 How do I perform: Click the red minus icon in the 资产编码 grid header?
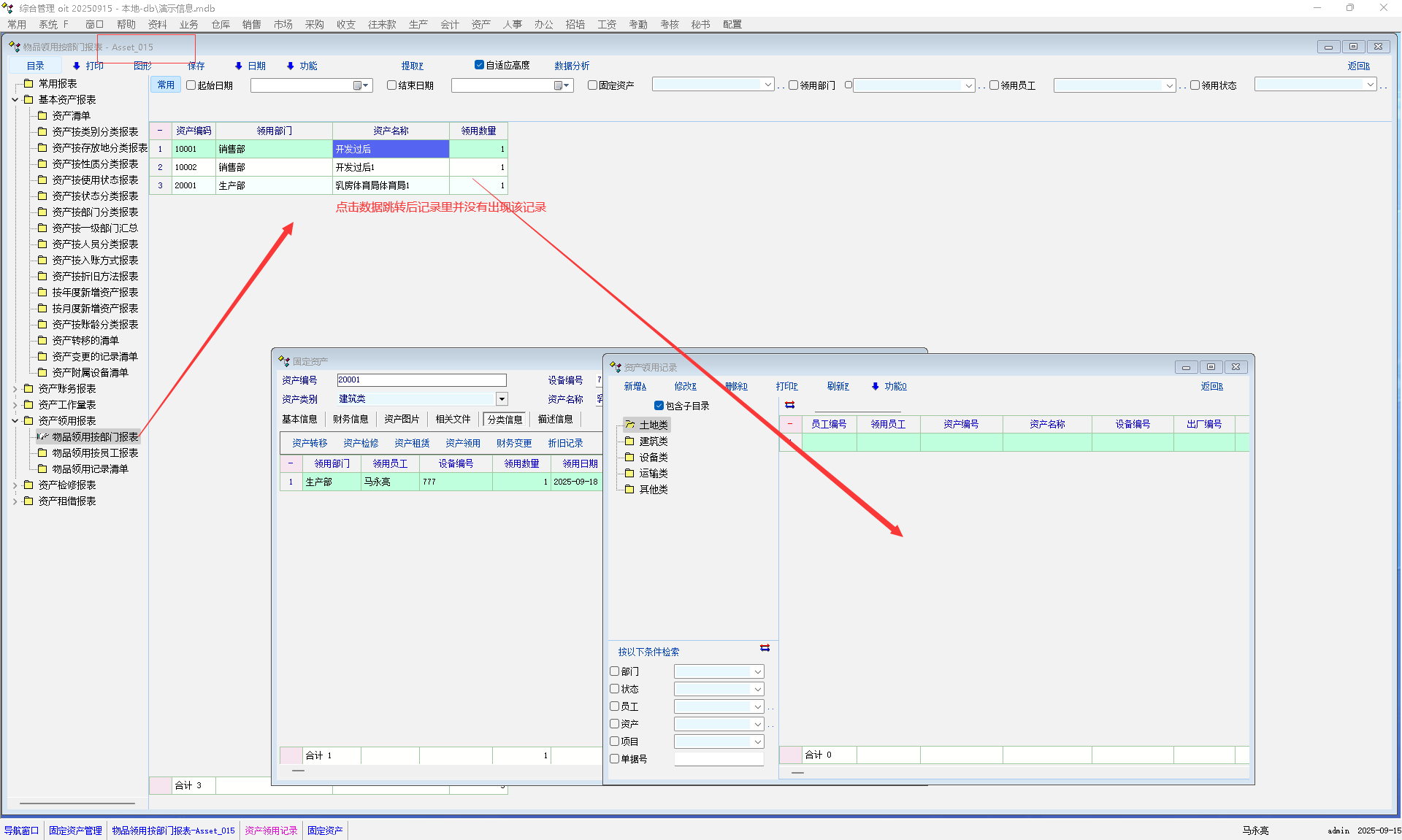(x=160, y=131)
